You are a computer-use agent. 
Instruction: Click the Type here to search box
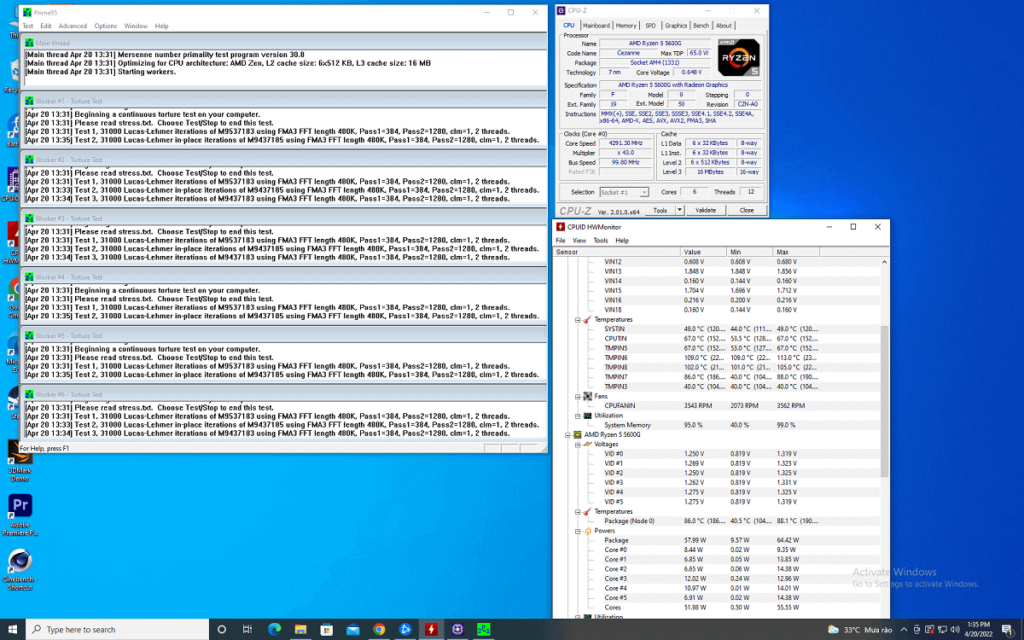(x=118, y=630)
